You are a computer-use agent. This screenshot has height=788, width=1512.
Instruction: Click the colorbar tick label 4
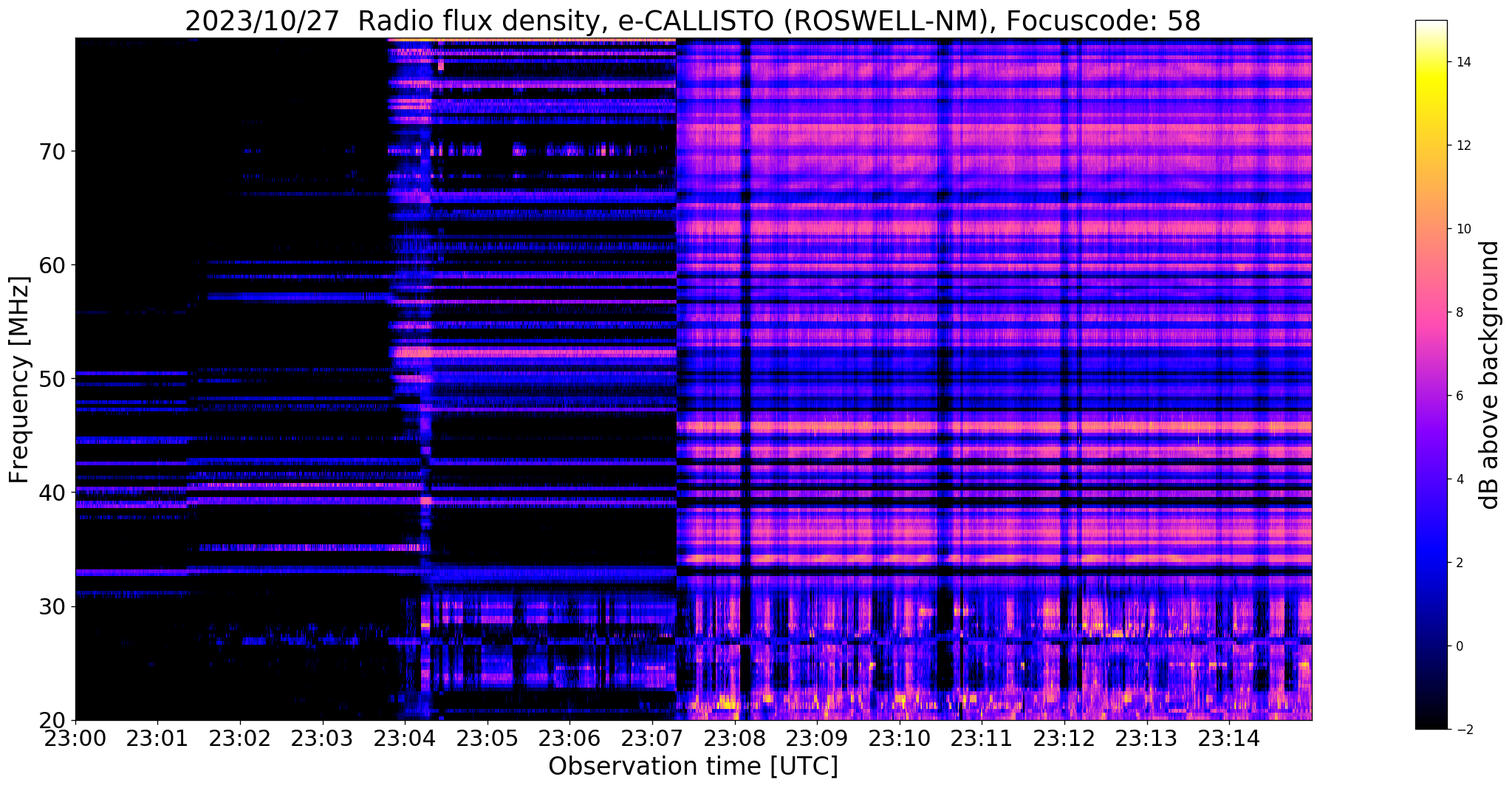click(1458, 479)
